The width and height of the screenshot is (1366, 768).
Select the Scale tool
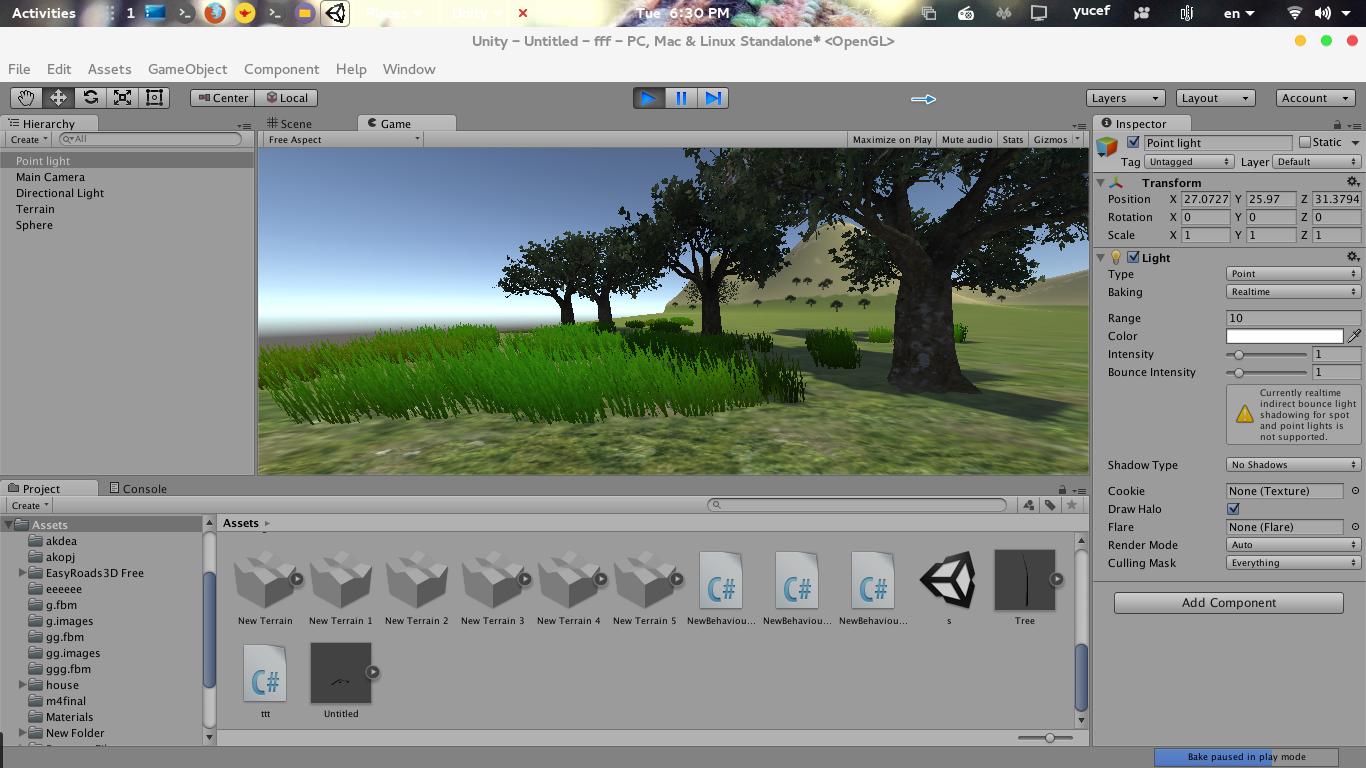point(121,97)
